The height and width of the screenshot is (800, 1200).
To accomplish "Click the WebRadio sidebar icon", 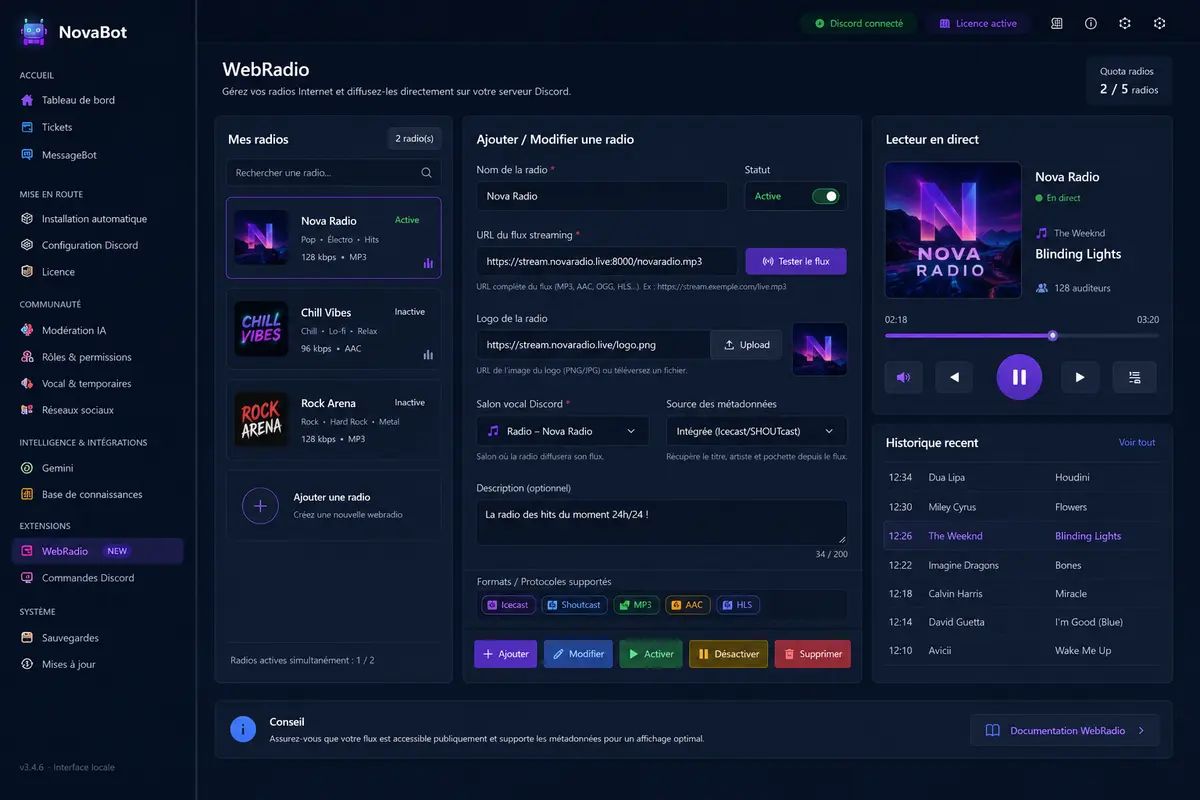I will tap(28, 551).
